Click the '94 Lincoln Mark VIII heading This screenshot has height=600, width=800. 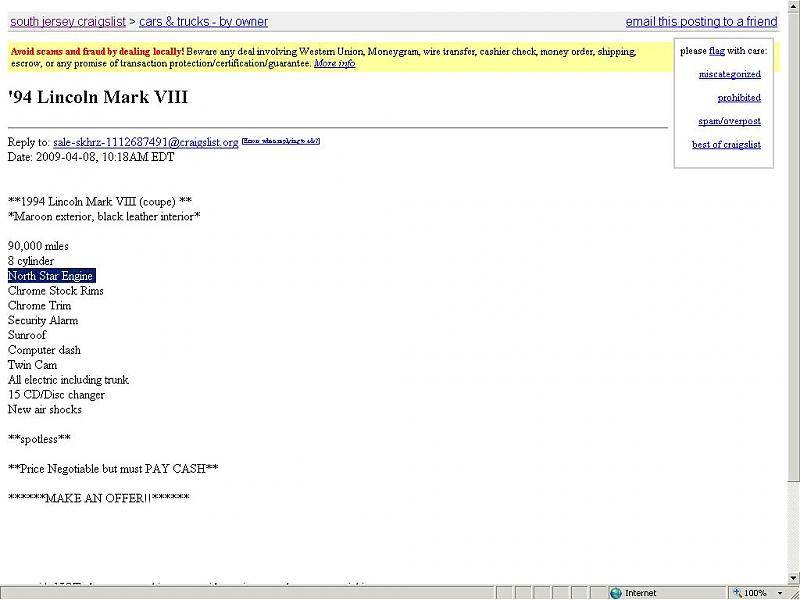(x=98, y=97)
